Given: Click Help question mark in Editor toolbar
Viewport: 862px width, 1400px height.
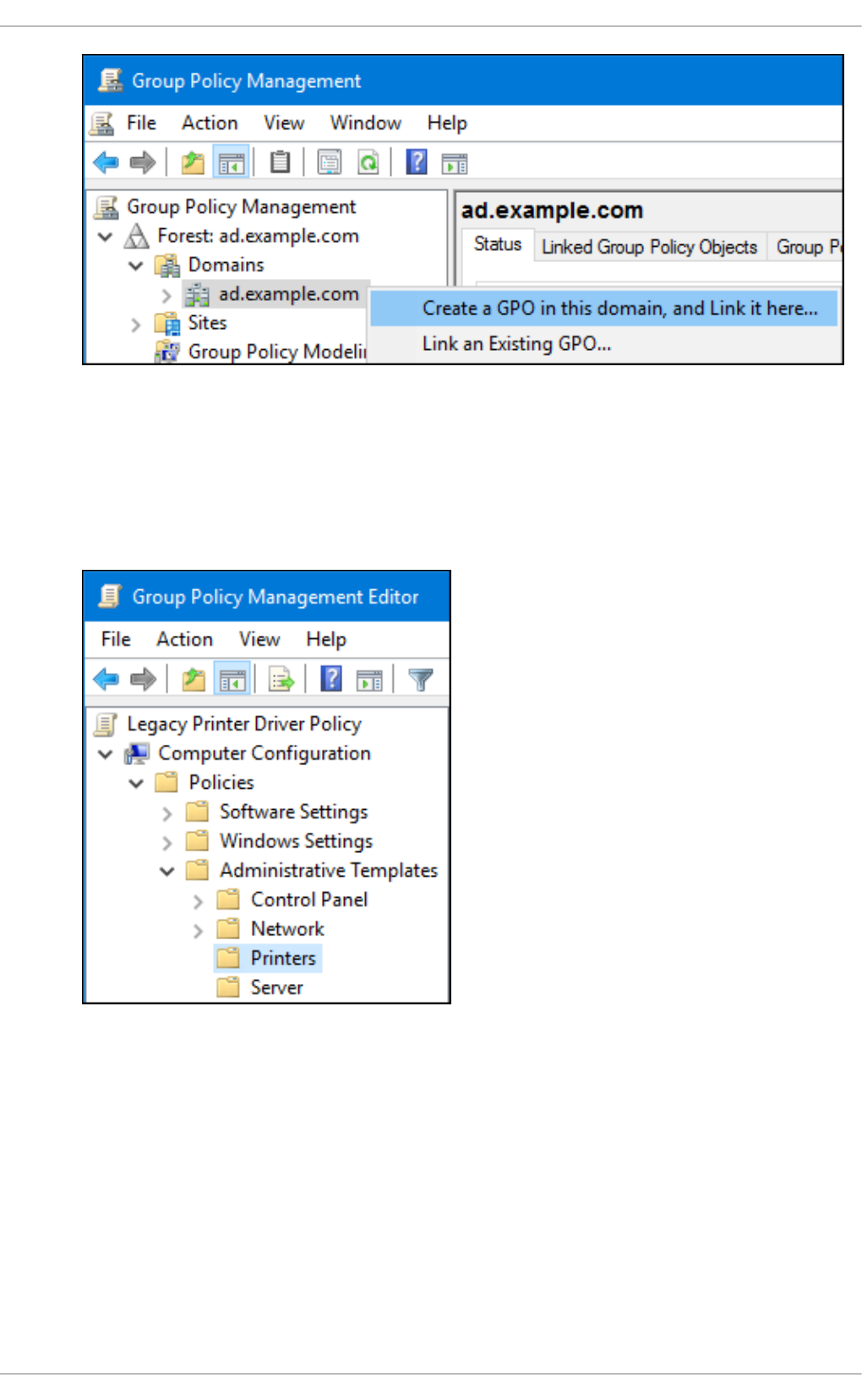Looking at the screenshot, I should (x=332, y=678).
